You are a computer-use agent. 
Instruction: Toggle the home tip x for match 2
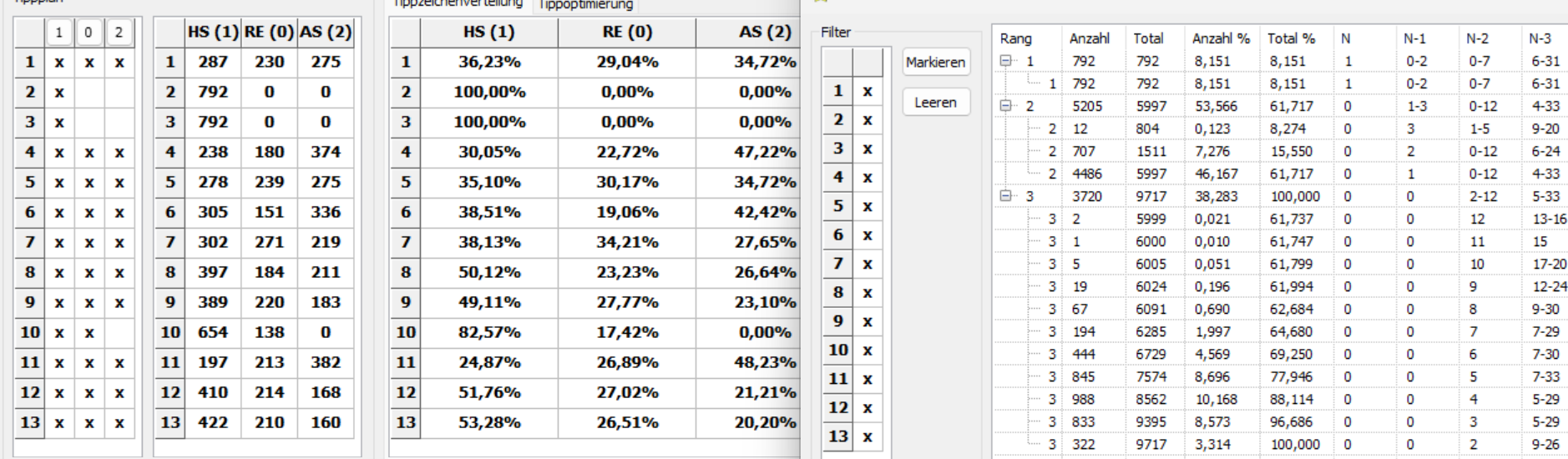click(59, 92)
